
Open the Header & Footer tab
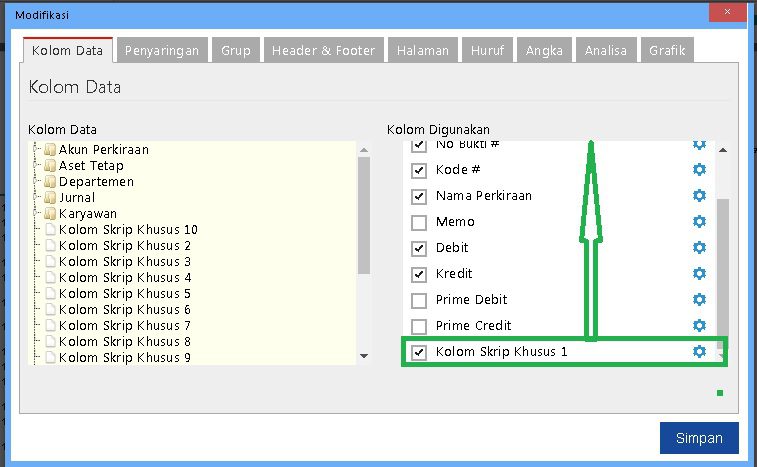[x=323, y=50]
